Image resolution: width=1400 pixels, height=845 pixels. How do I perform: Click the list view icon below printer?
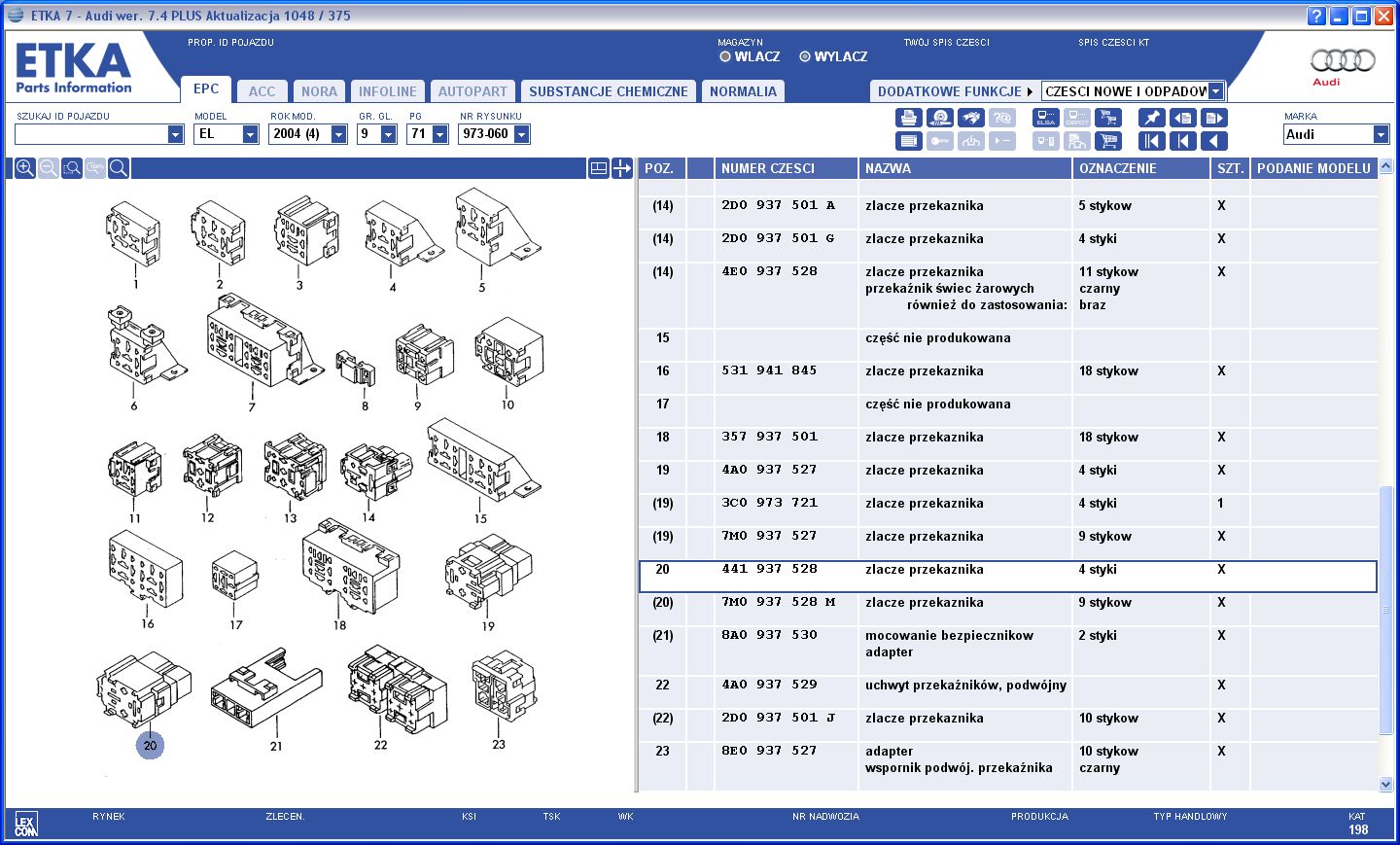click(909, 141)
